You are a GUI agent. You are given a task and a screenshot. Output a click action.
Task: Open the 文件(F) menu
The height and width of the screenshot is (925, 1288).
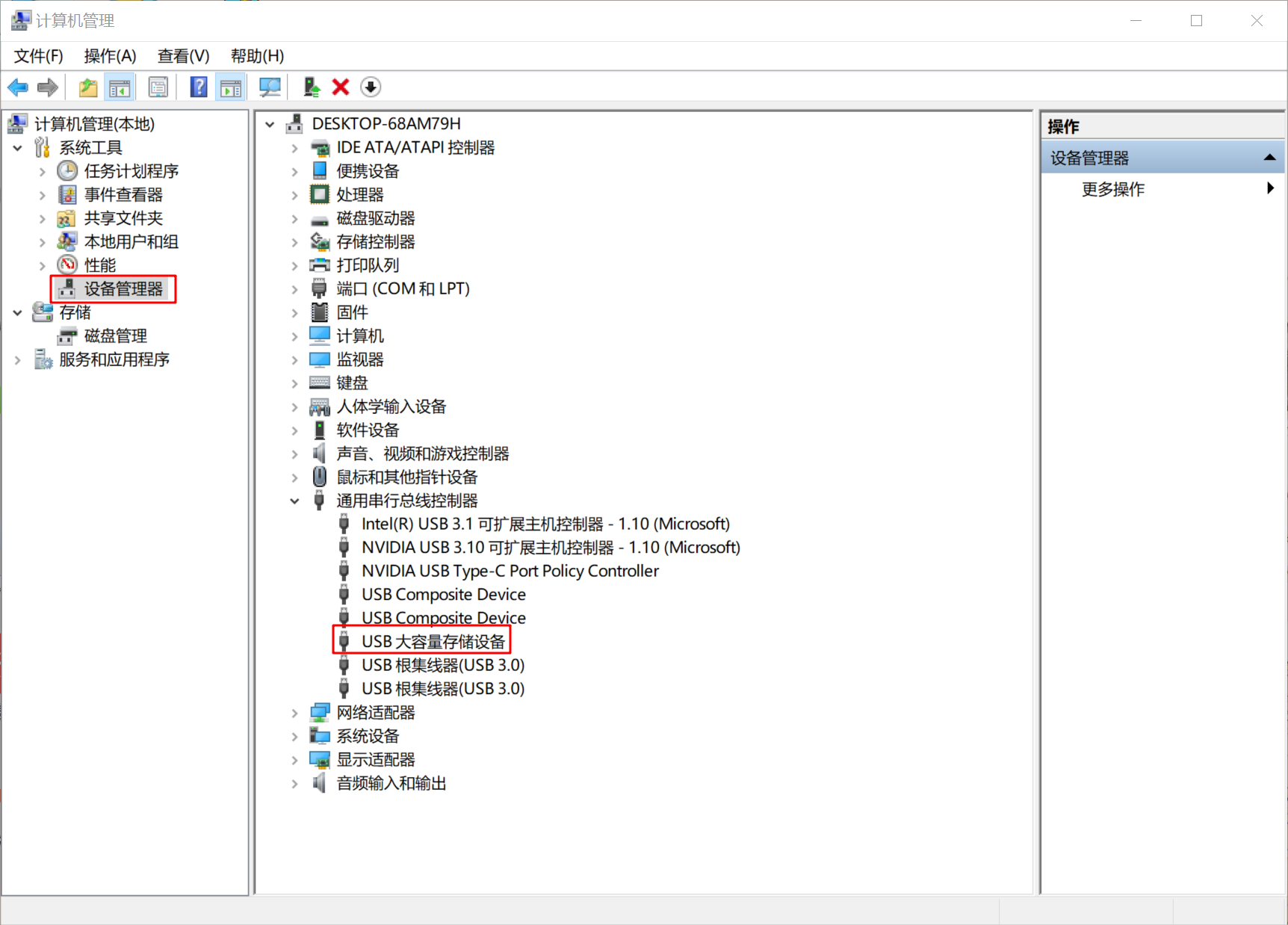coord(38,56)
